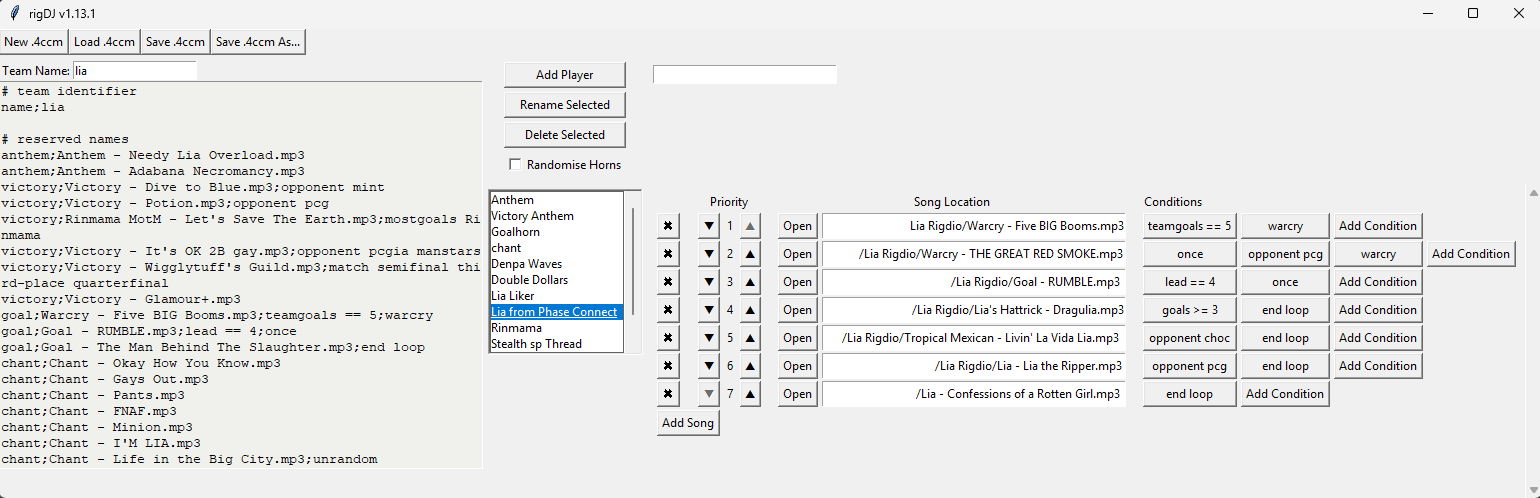
Task: Edit the opponent choc condition
Action: click(x=1189, y=338)
